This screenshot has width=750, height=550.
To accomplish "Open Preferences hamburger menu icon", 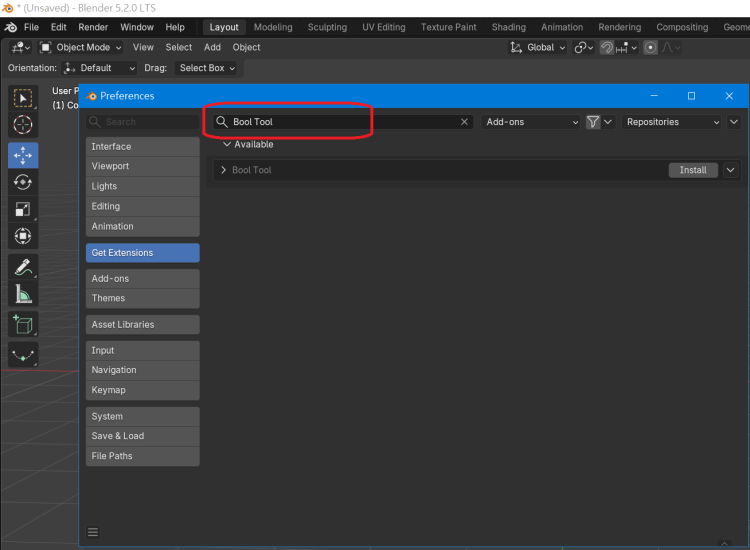I will coord(93,532).
